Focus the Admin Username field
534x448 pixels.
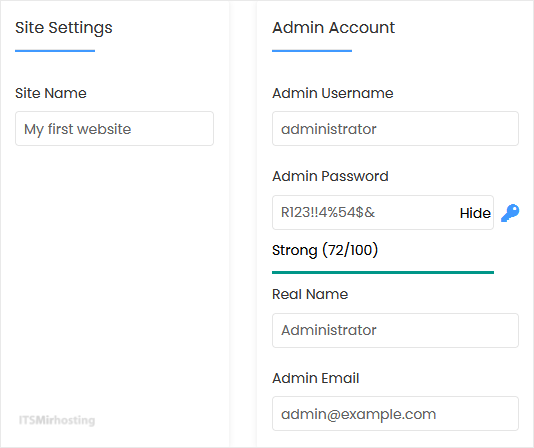395,129
